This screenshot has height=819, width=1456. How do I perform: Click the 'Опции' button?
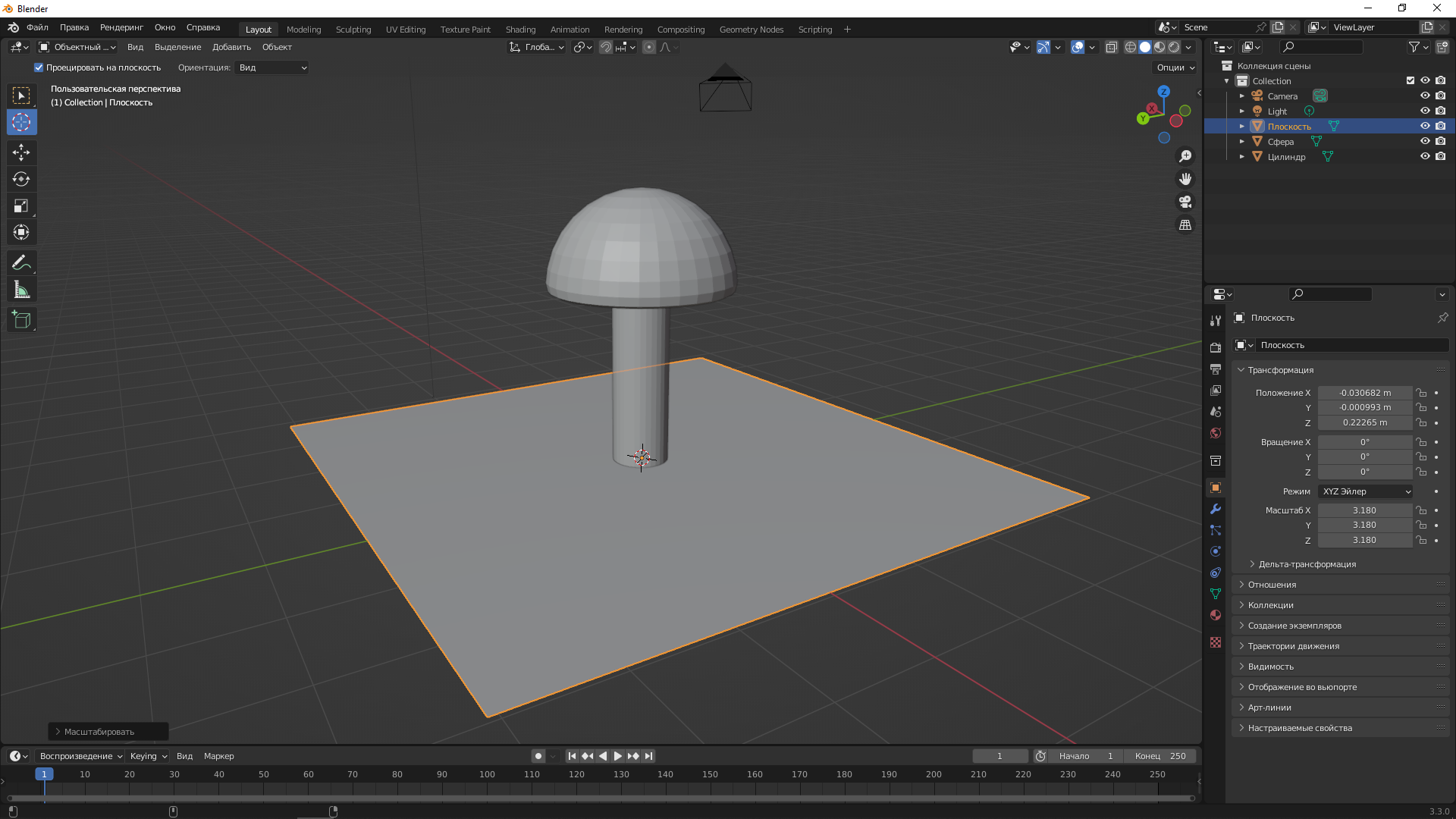click(1175, 67)
